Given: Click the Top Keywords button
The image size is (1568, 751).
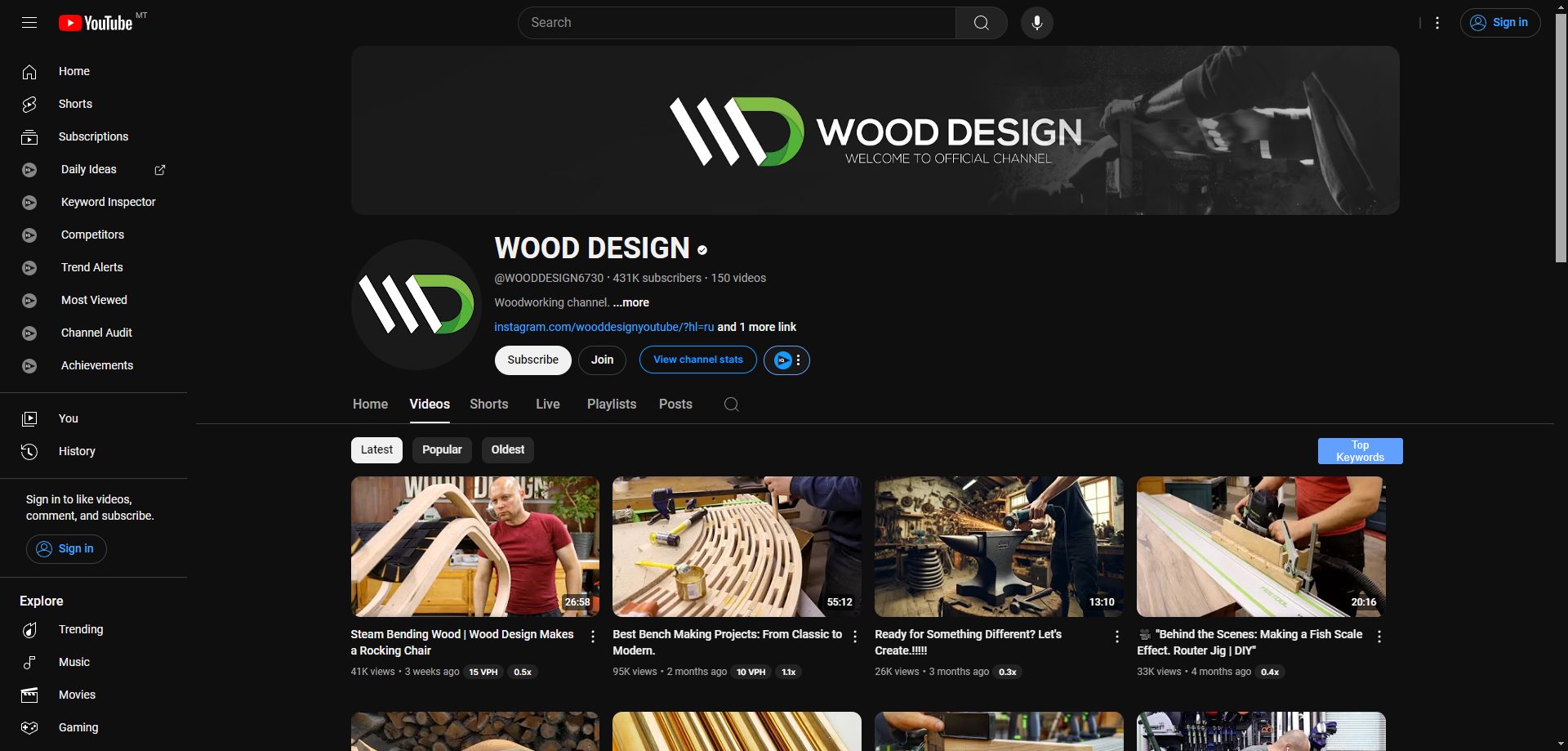Looking at the screenshot, I should tap(1360, 451).
